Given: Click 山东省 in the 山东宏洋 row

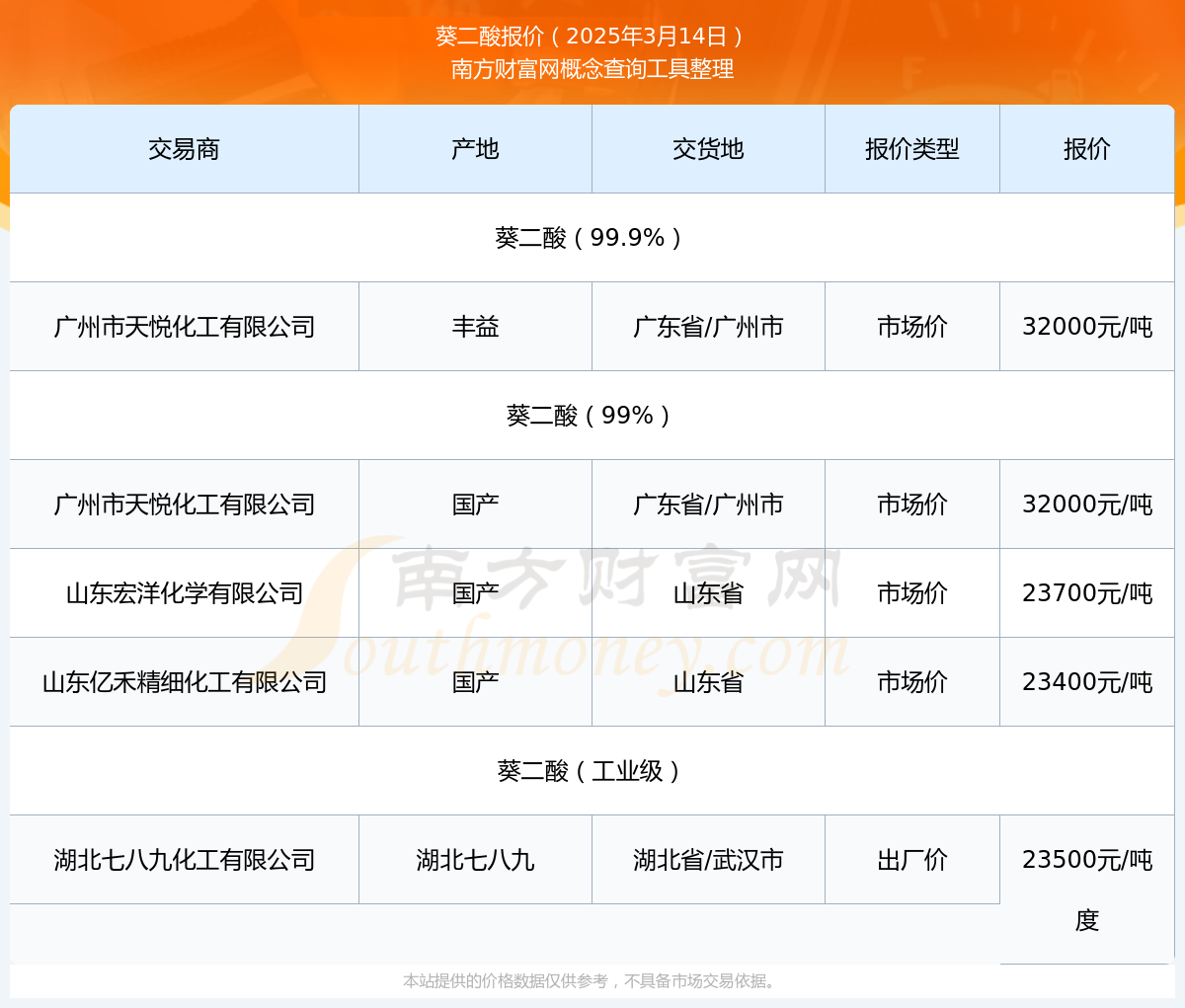Looking at the screenshot, I should pos(708,593).
